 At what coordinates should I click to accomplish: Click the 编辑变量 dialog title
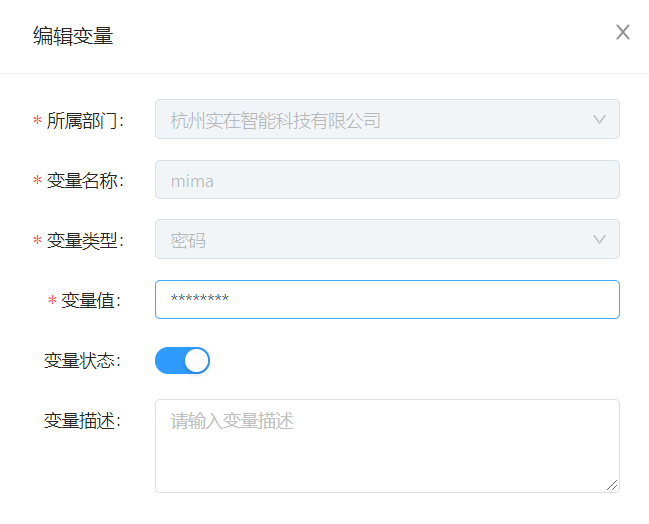(73, 36)
